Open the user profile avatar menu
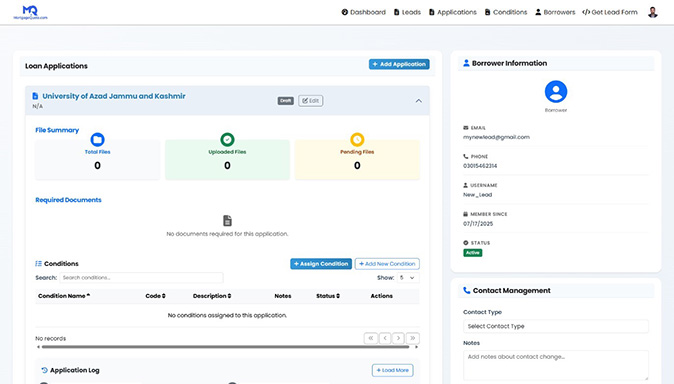674x384 pixels. click(653, 12)
